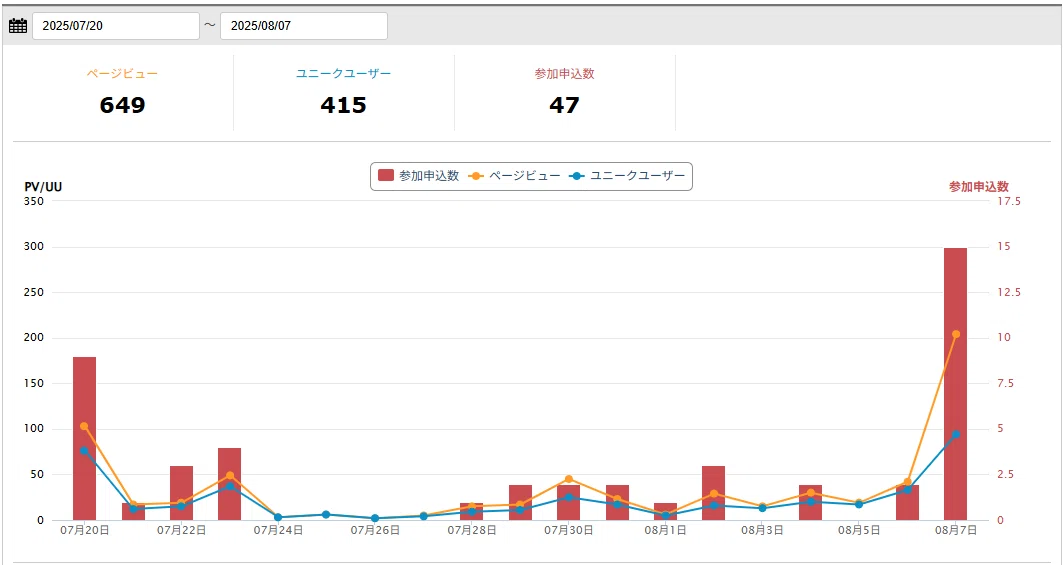Toggle 参加申込数 series in the chart legend
This screenshot has height=565, width=1063.
click(x=418, y=176)
